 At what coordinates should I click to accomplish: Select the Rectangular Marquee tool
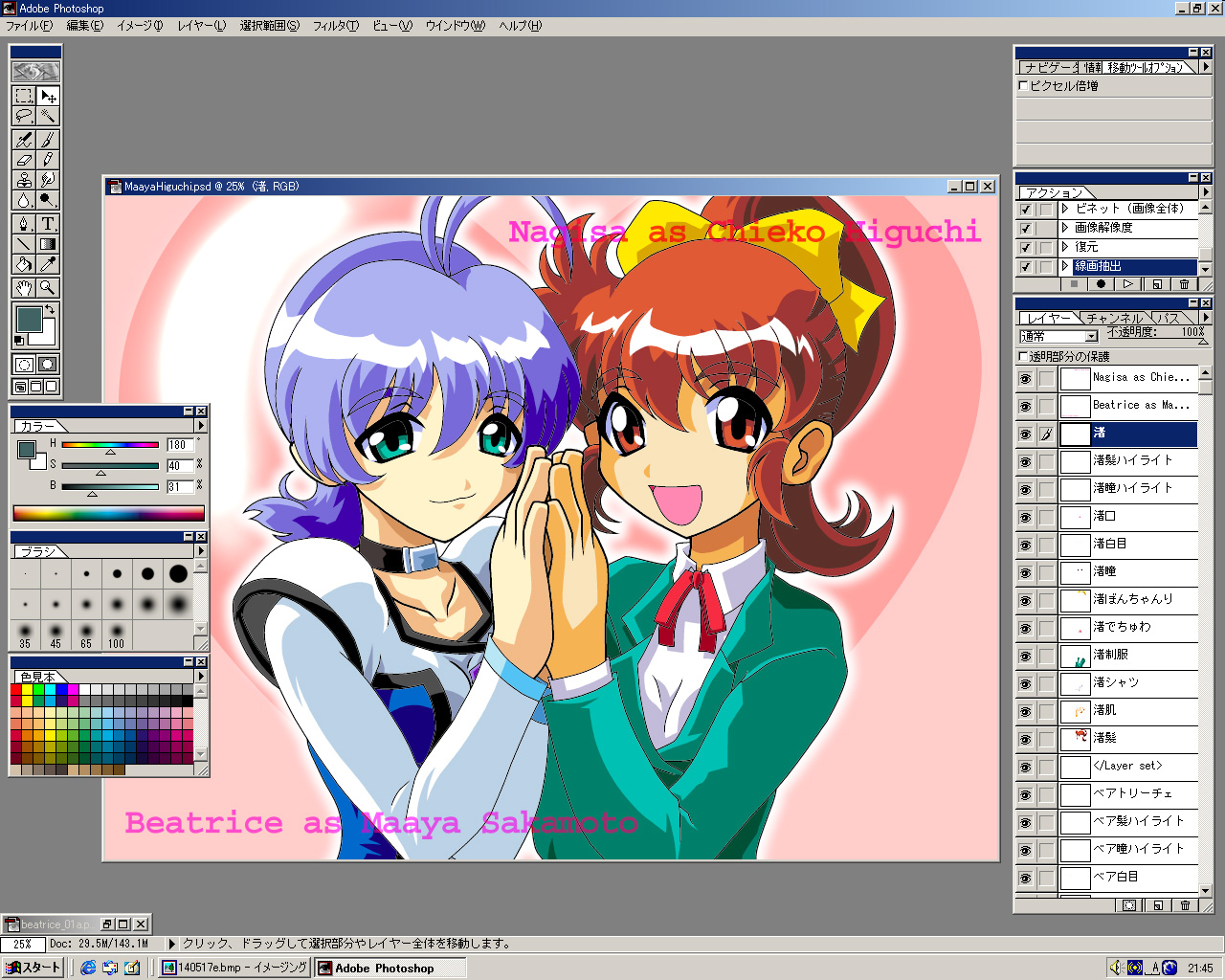click(24, 96)
